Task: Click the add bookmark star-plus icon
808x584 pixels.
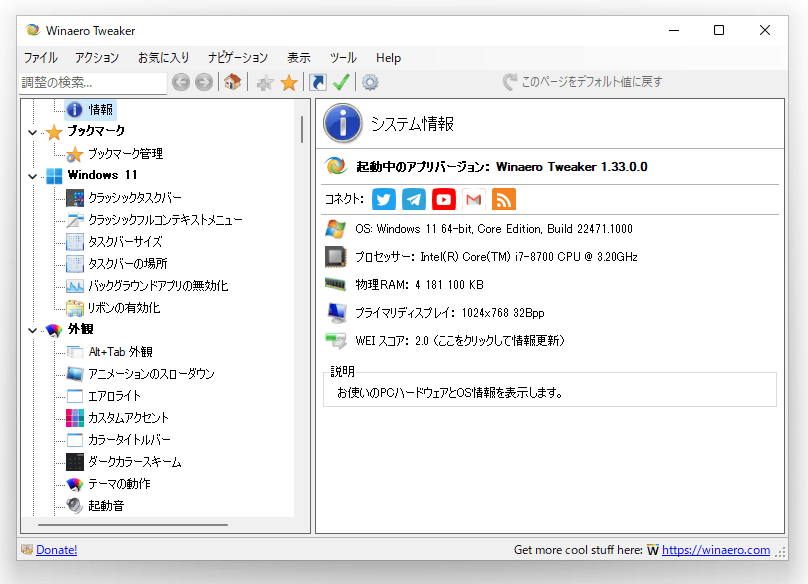Action: coord(265,82)
